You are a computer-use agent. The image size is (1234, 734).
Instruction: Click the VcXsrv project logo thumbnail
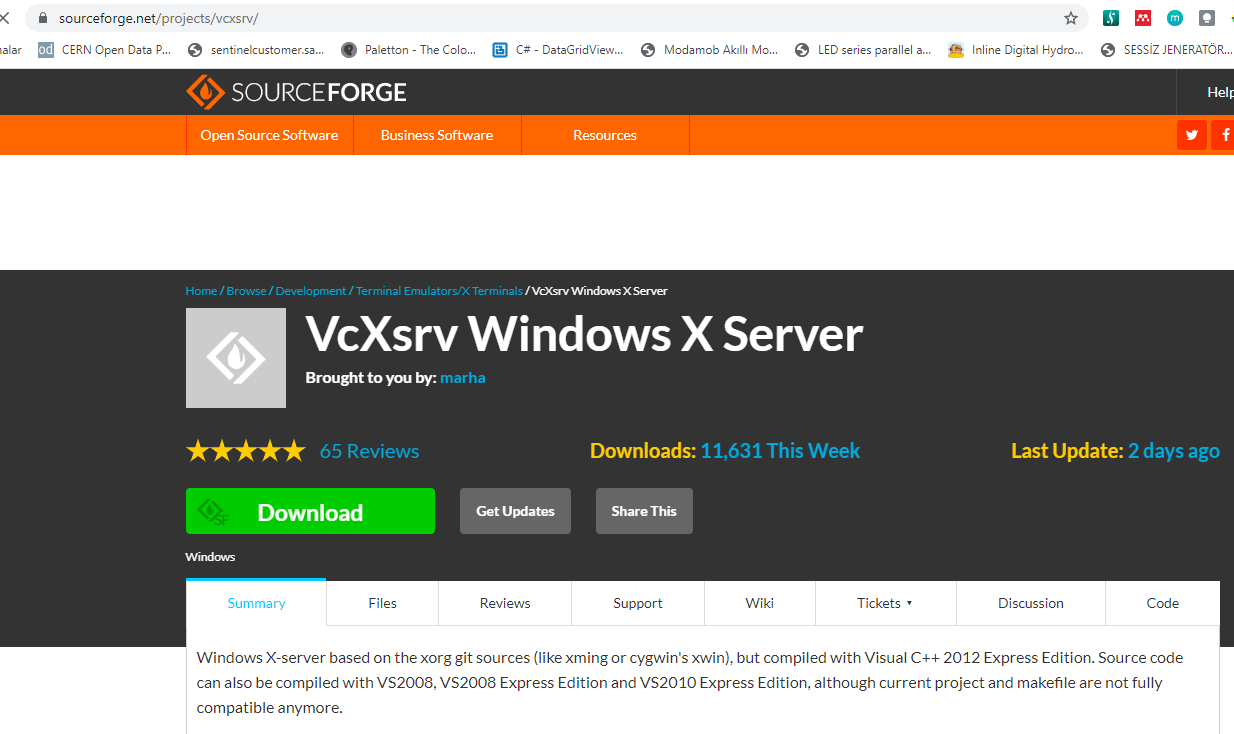[236, 358]
